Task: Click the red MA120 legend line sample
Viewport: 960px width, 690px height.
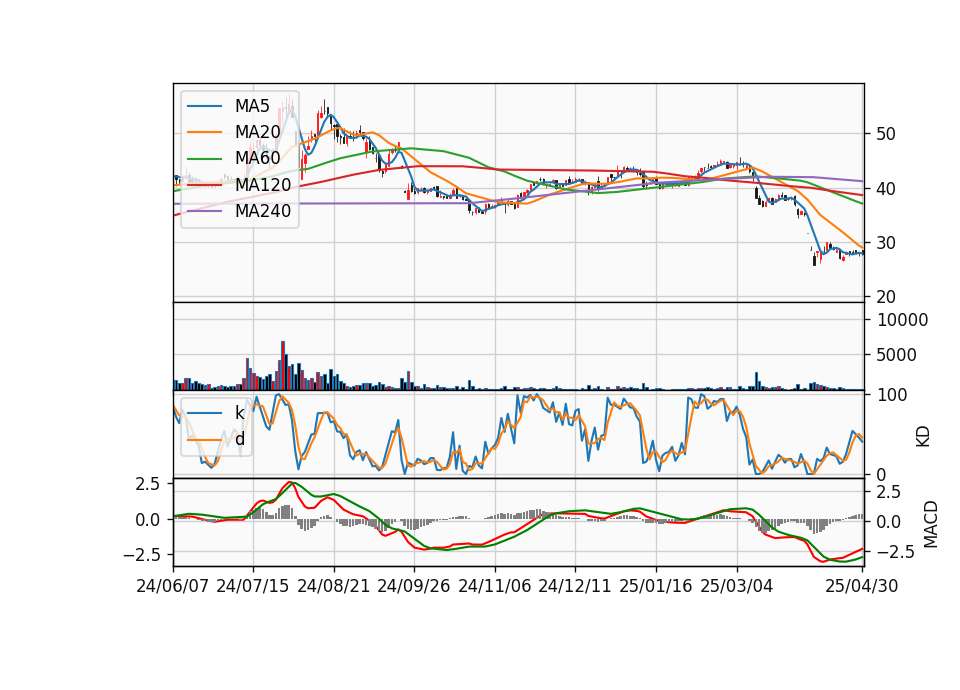Action: [204, 184]
